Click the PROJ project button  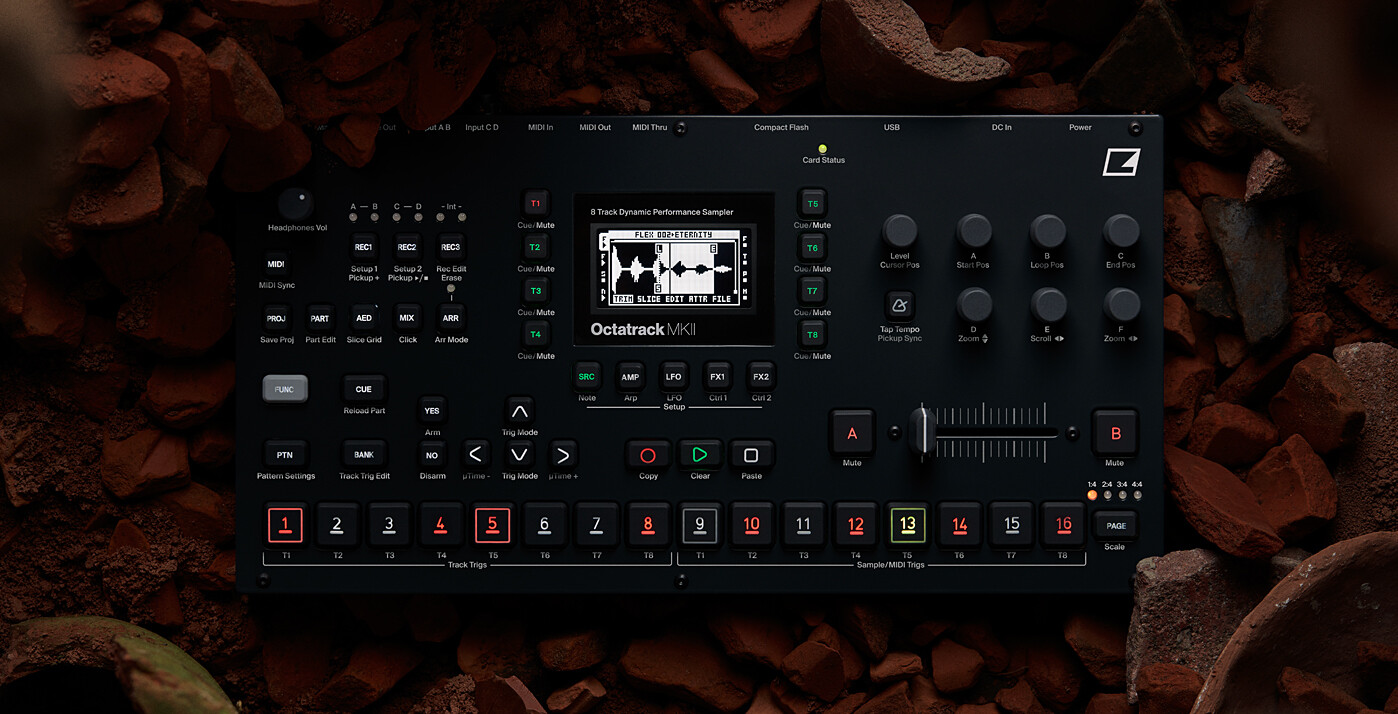[276, 319]
